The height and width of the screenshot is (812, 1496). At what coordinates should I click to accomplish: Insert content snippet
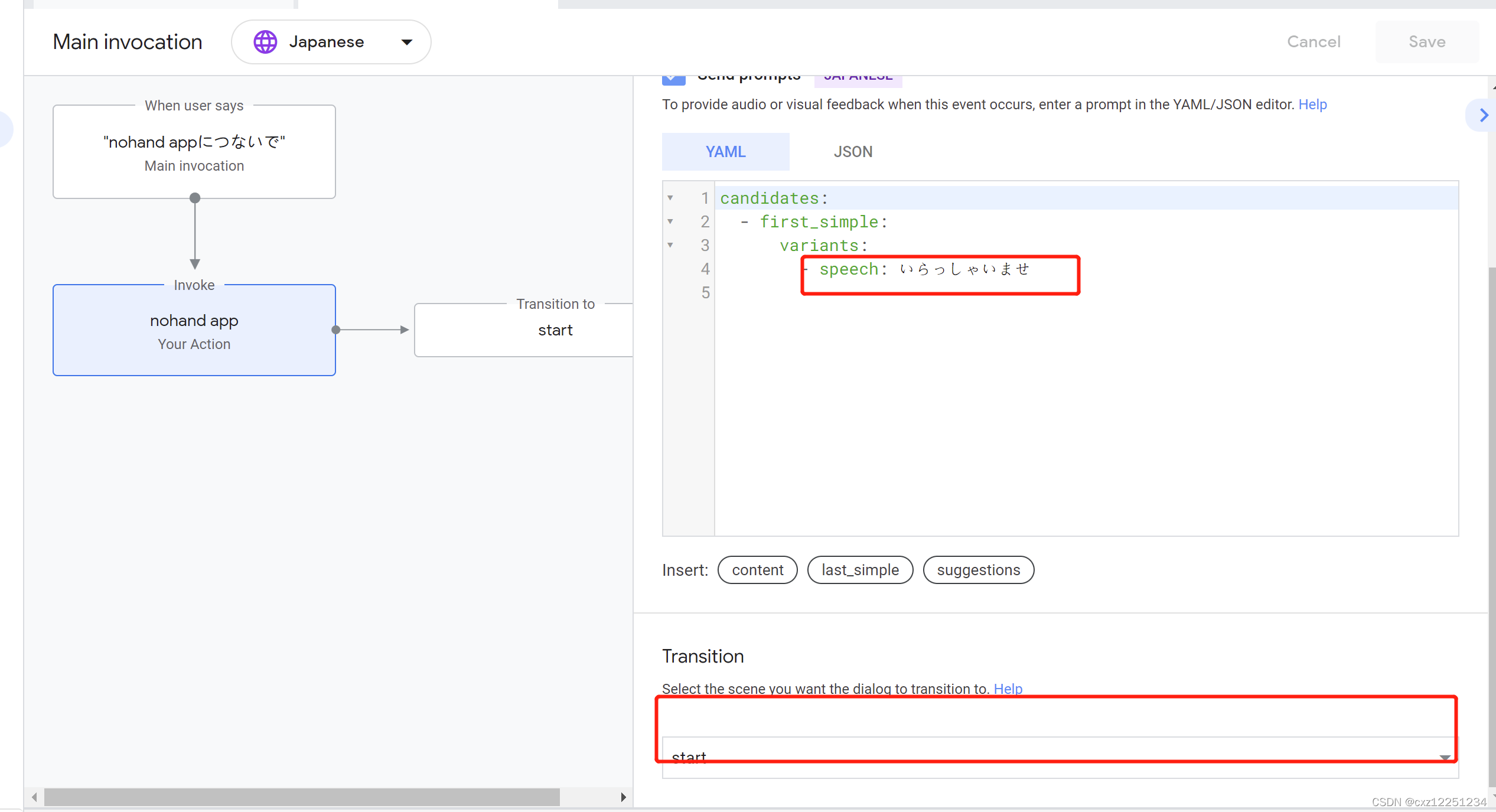pos(757,570)
